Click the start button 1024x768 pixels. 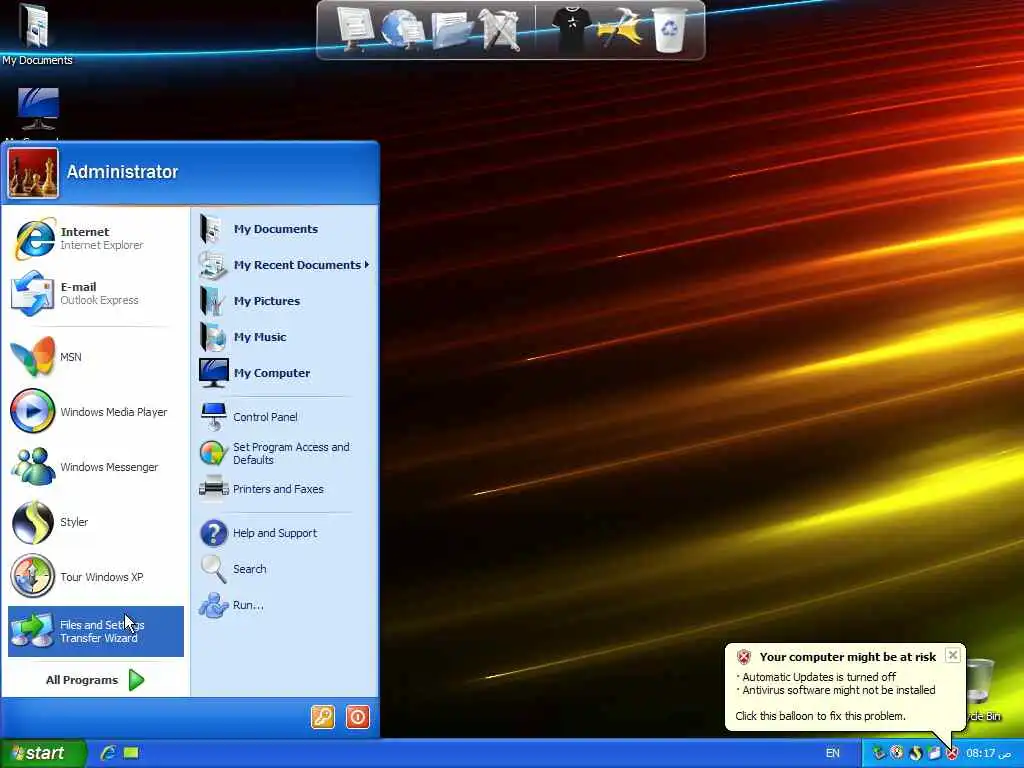pyautogui.click(x=43, y=753)
